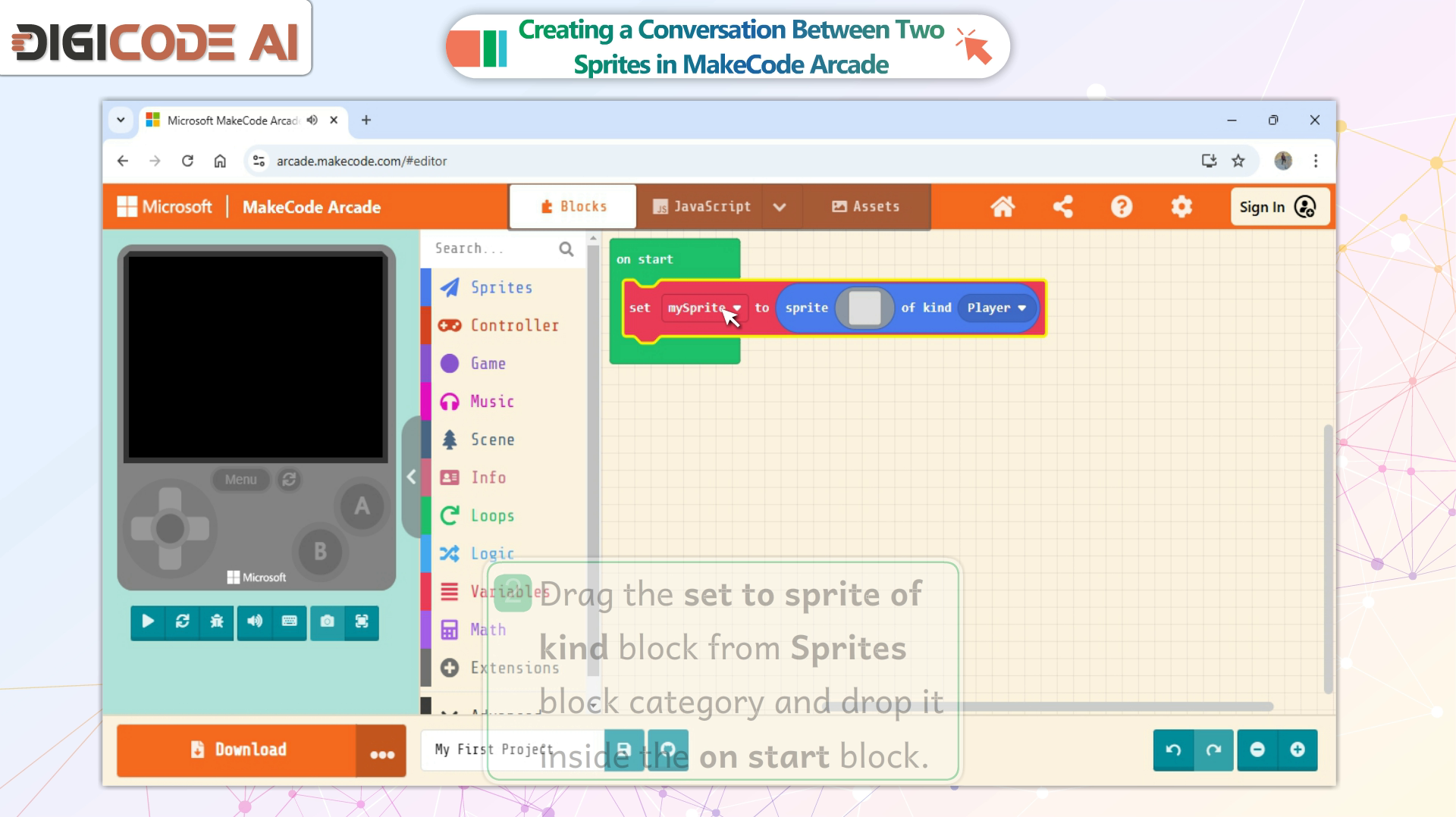Click the workspace horizontal scrollbar
1456x817 pixels.
(x=1049, y=706)
